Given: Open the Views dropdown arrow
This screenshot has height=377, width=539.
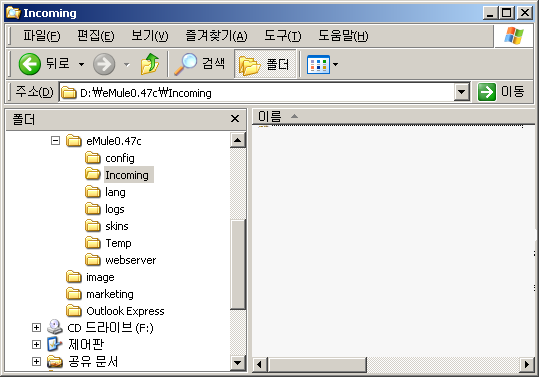Looking at the screenshot, I should [336, 64].
